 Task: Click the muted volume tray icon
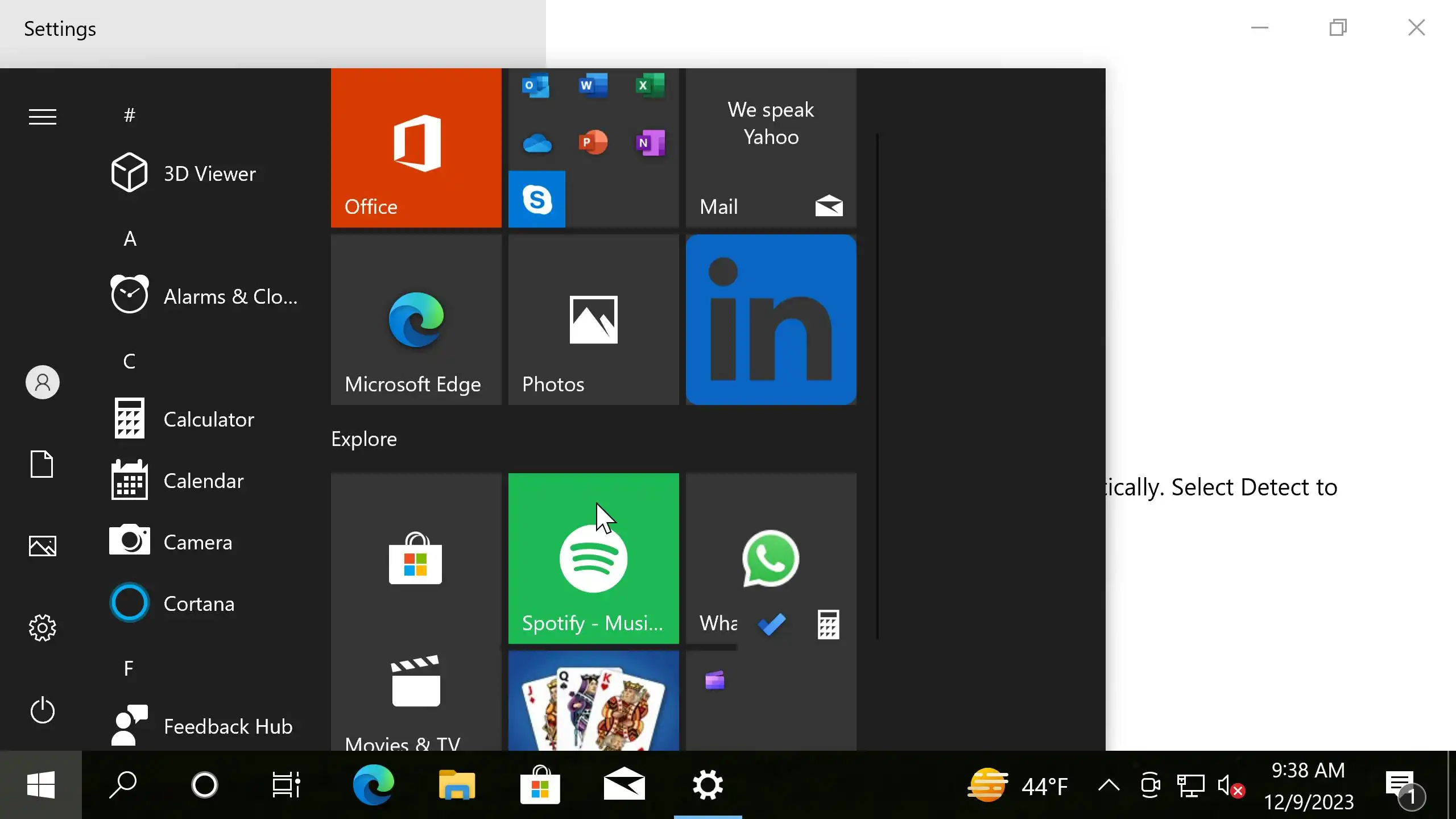click(1230, 787)
